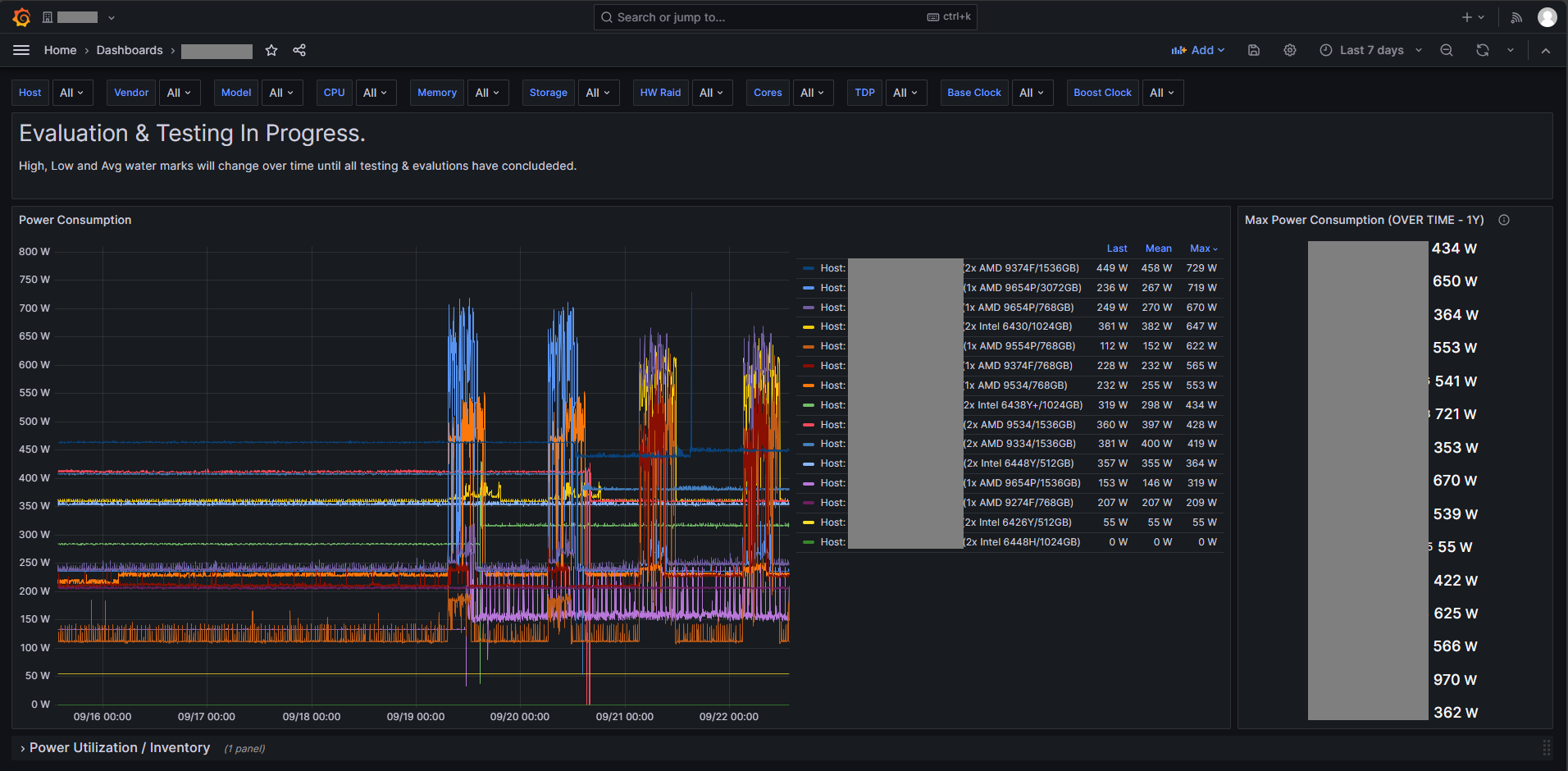Open the Add menu button

coord(1197,50)
